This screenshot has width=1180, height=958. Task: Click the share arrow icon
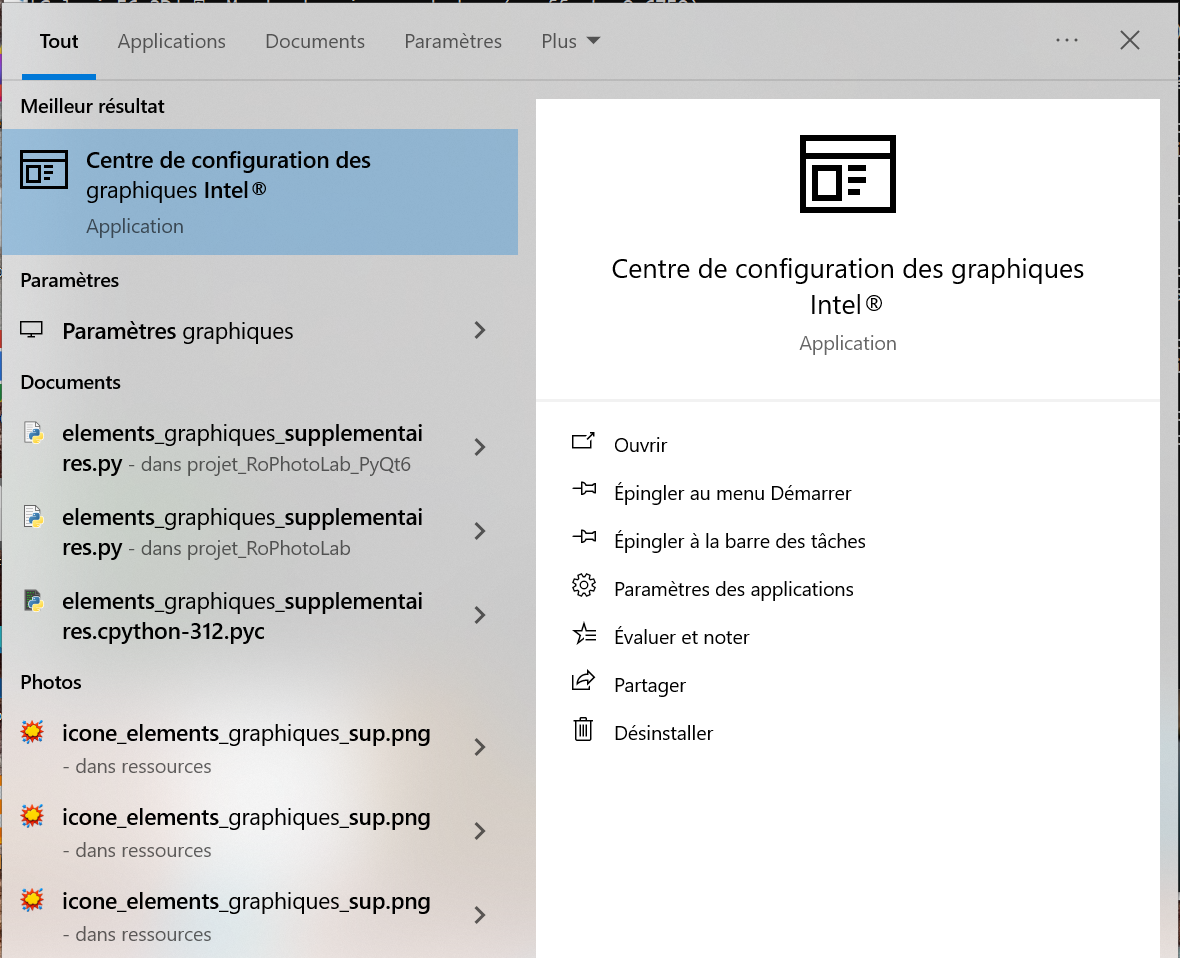tap(584, 681)
